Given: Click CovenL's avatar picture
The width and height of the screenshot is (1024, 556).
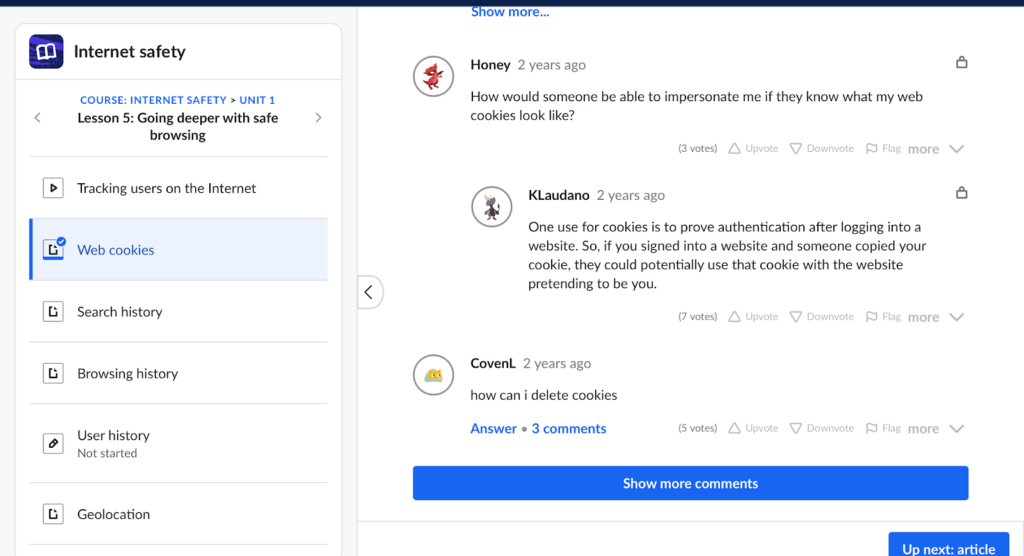Looking at the screenshot, I should click(433, 375).
